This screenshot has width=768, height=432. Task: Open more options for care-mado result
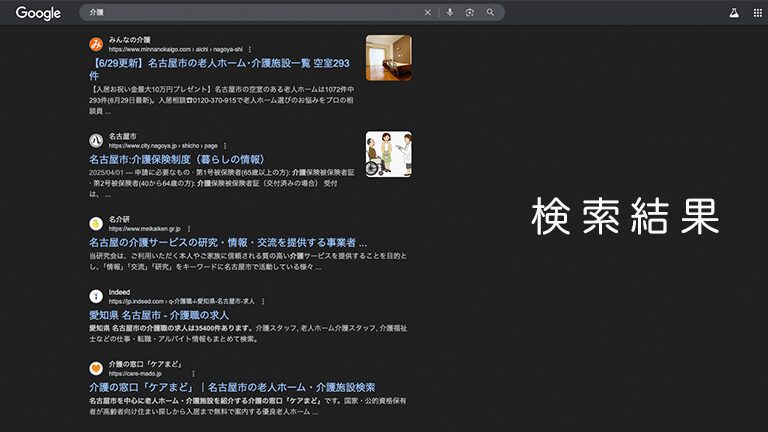coord(193,374)
